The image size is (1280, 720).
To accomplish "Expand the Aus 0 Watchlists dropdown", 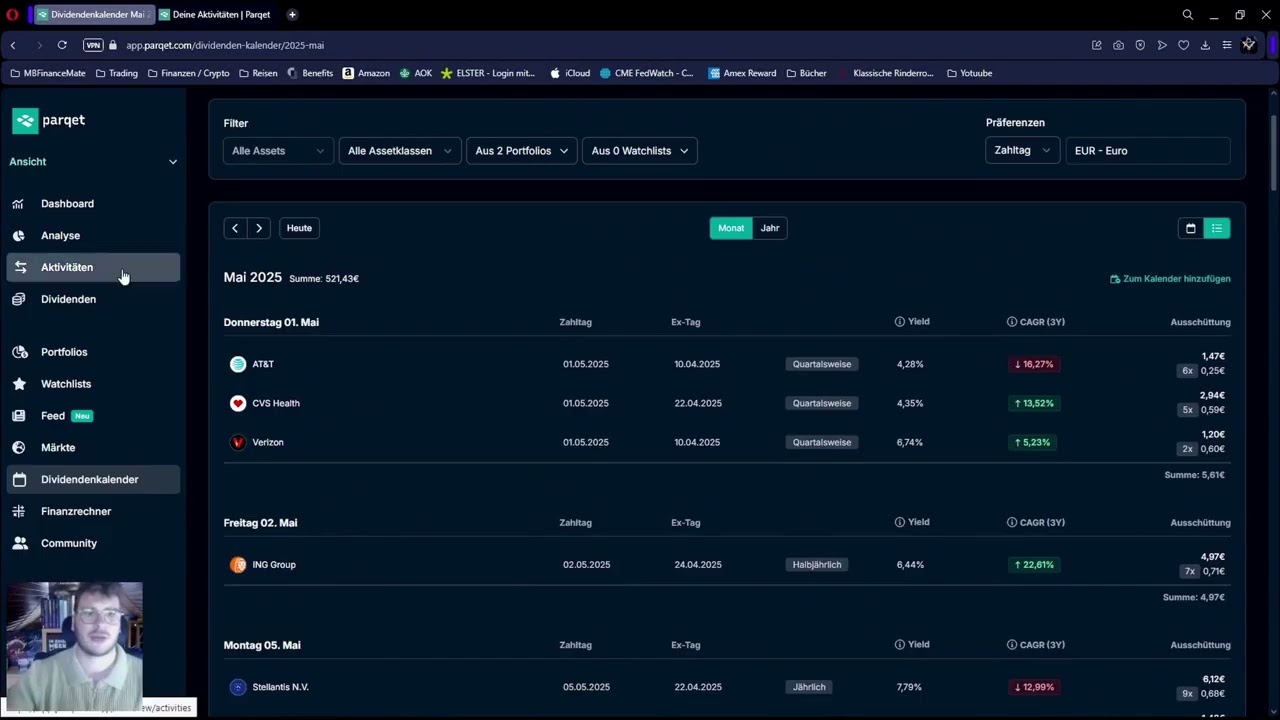I will [640, 151].
